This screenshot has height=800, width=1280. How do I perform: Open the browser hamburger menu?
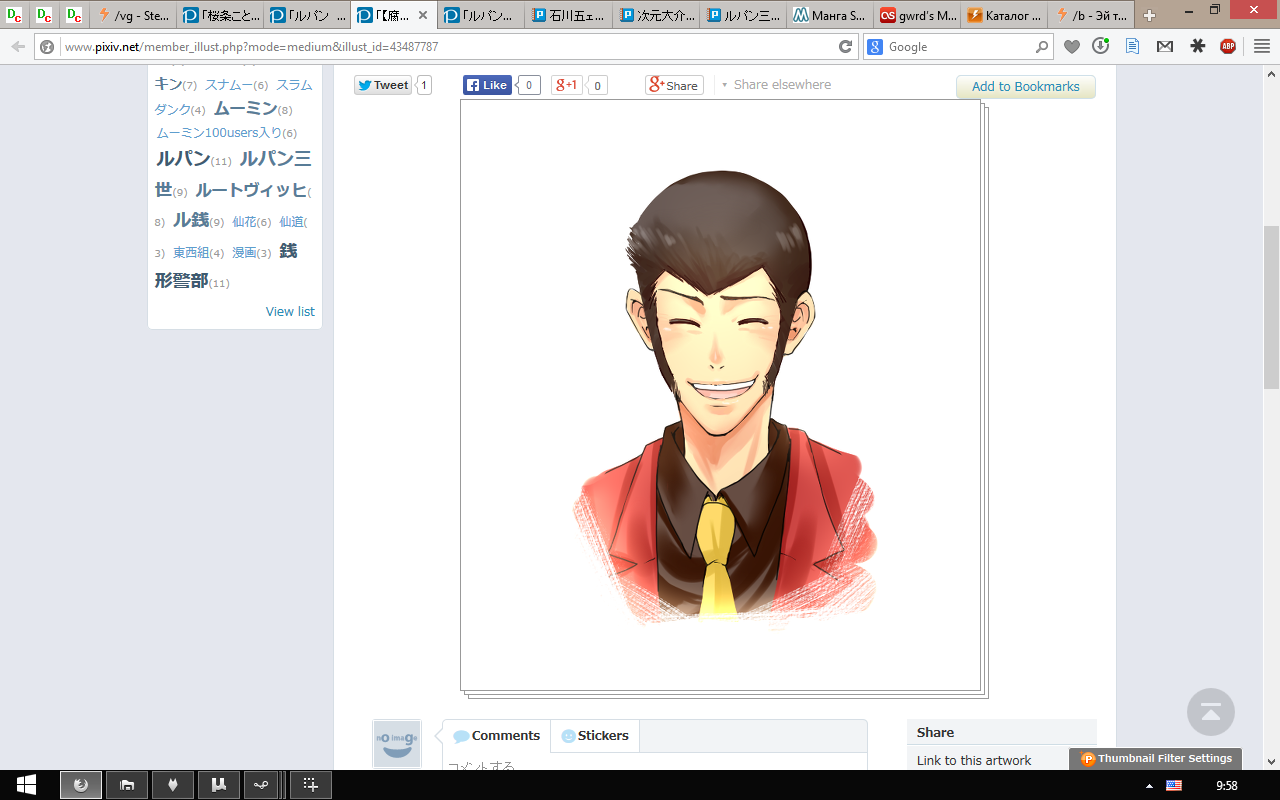(x=1260, y=46)
